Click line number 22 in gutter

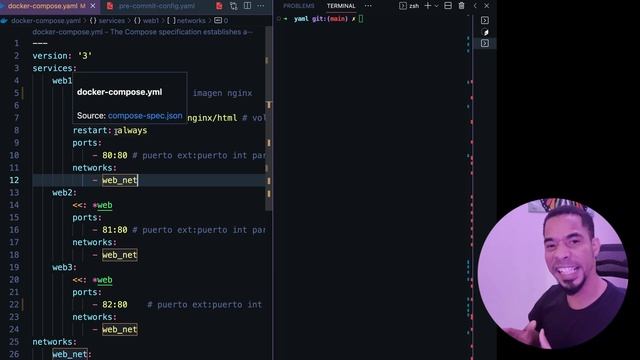coord(14,305)
